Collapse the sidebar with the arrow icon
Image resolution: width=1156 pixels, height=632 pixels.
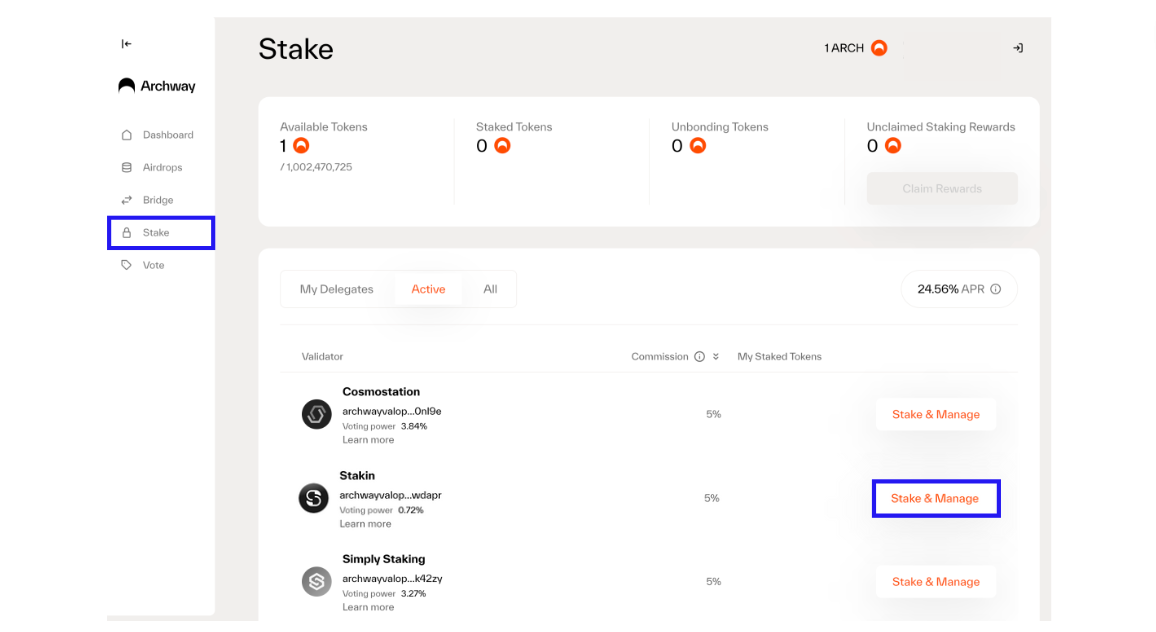click(126, 44)
